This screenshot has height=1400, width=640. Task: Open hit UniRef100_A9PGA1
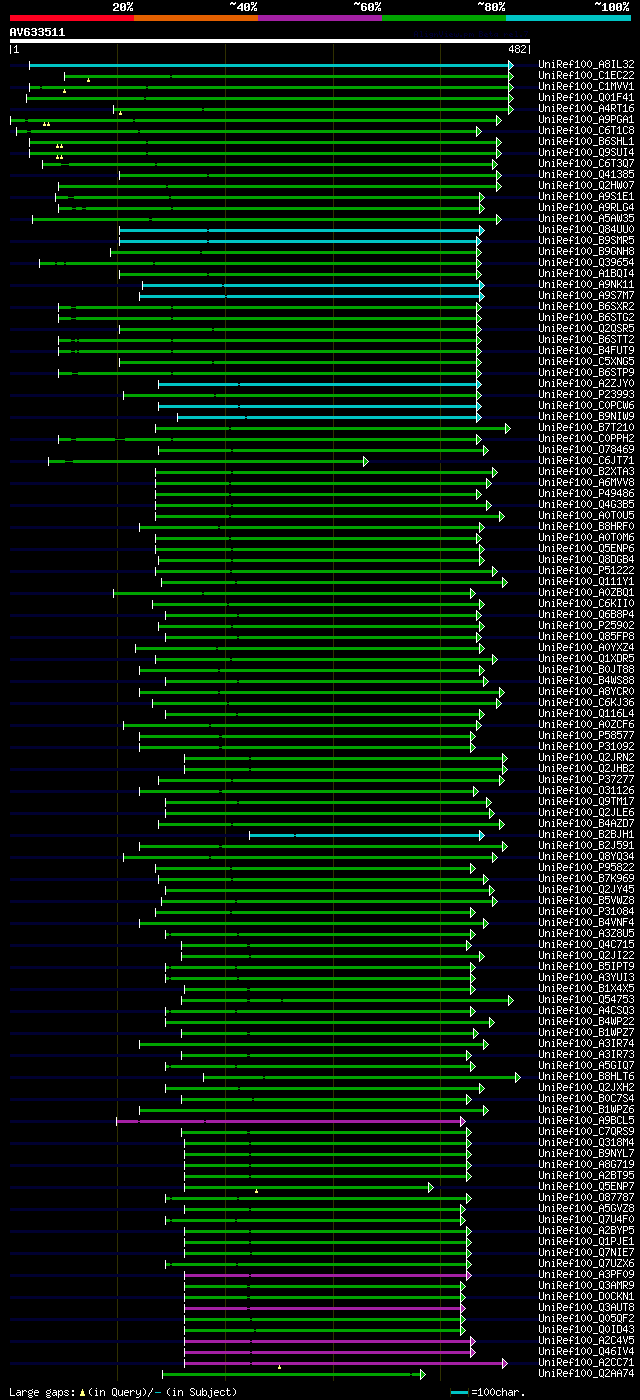[586, 119]
